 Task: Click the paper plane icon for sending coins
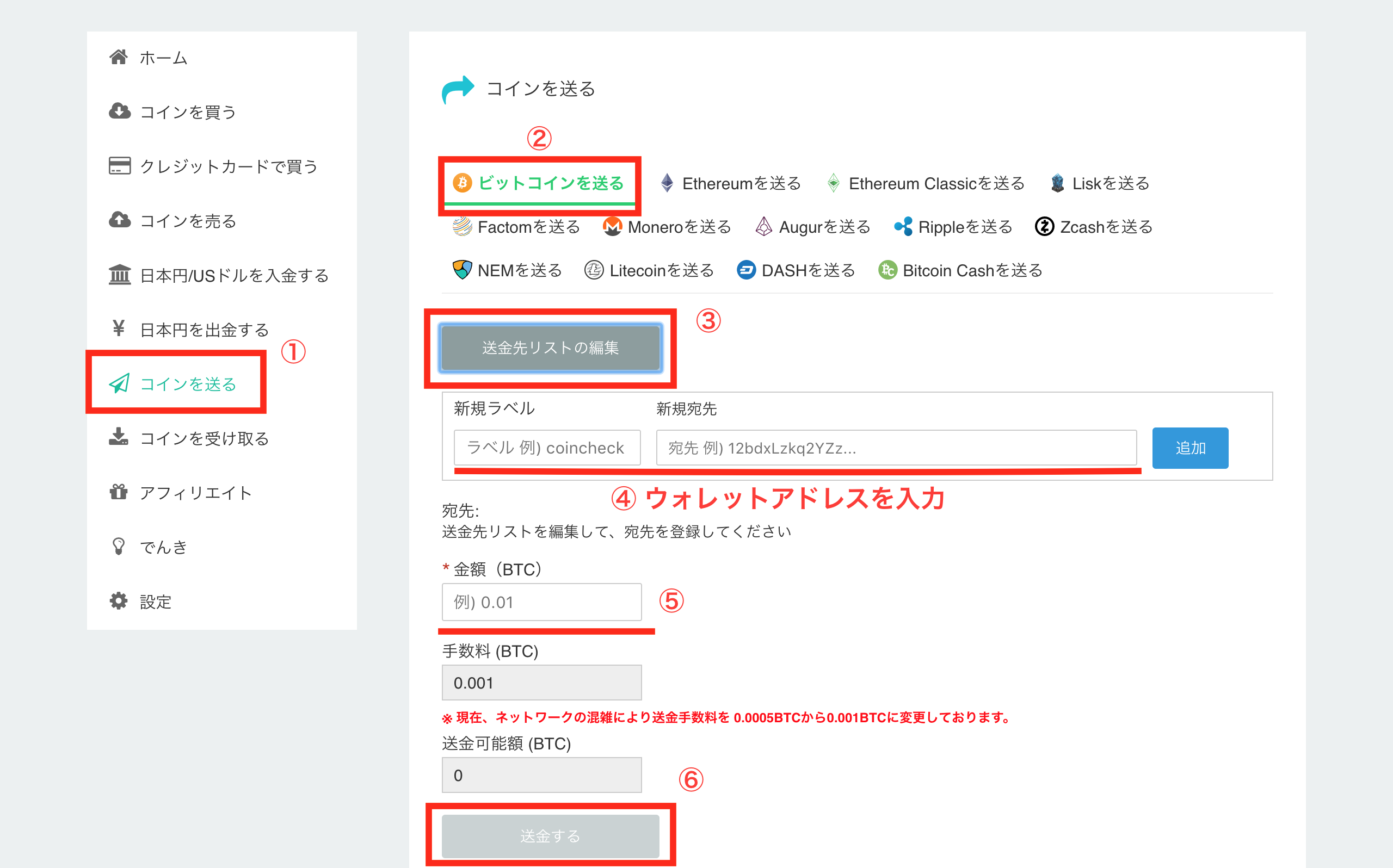pyautogui.click(x=119, y=383)
